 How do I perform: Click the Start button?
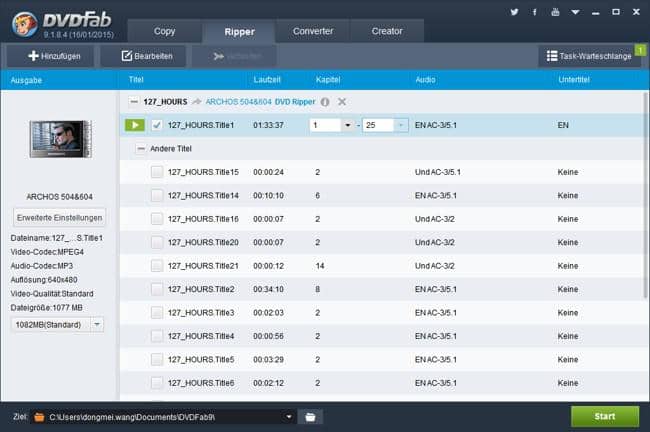605,416
